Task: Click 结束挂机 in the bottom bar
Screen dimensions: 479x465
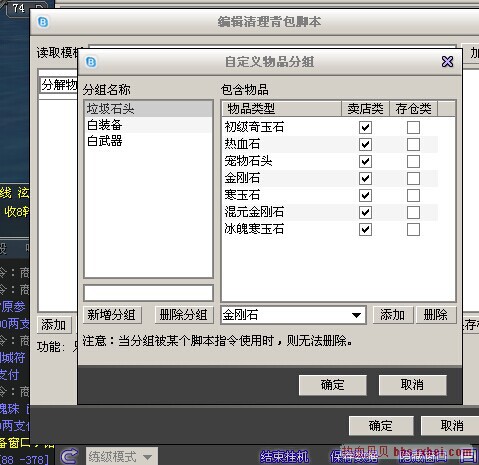Action: tap(284, 456)
